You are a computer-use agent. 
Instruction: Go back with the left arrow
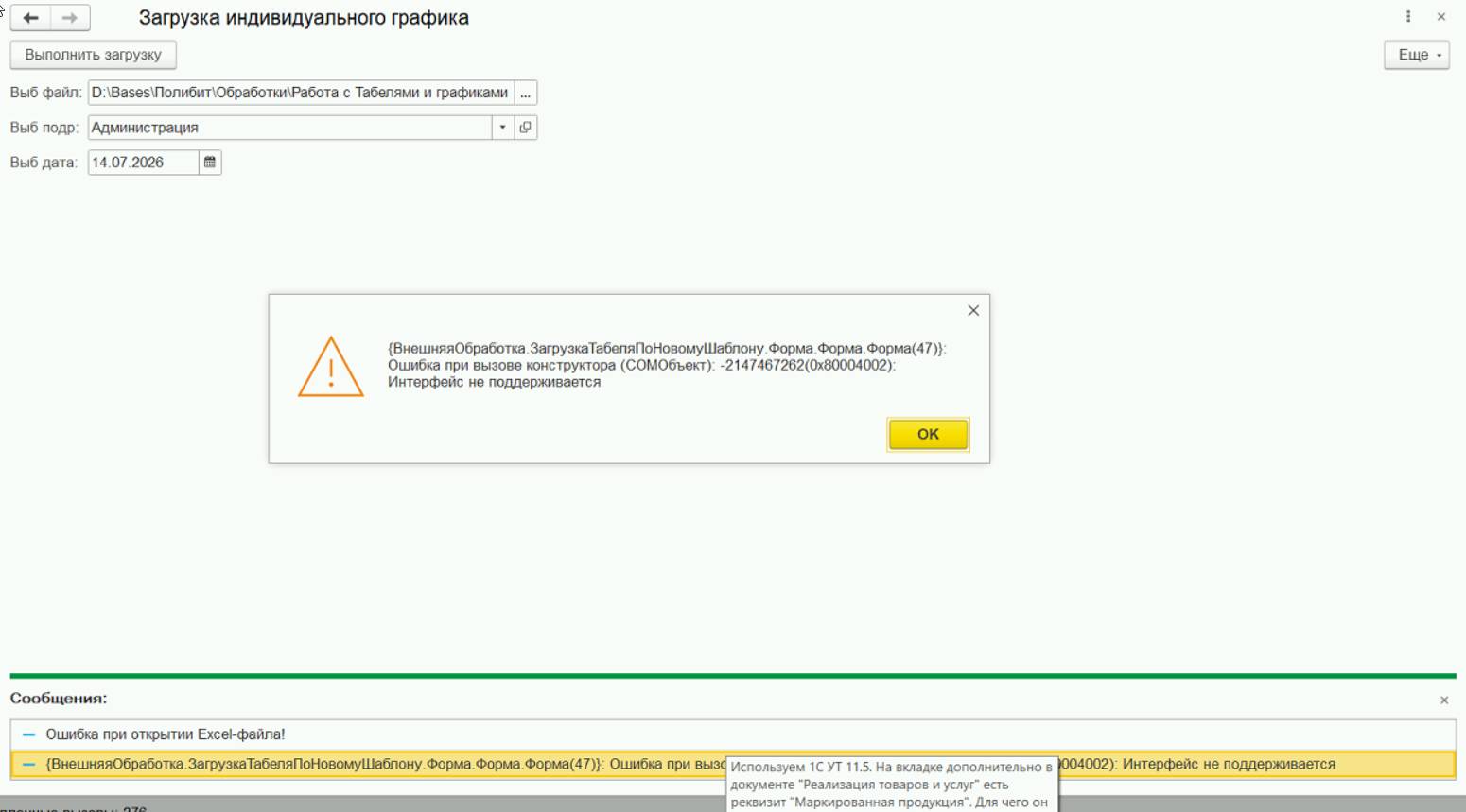(x=30, y=18)
